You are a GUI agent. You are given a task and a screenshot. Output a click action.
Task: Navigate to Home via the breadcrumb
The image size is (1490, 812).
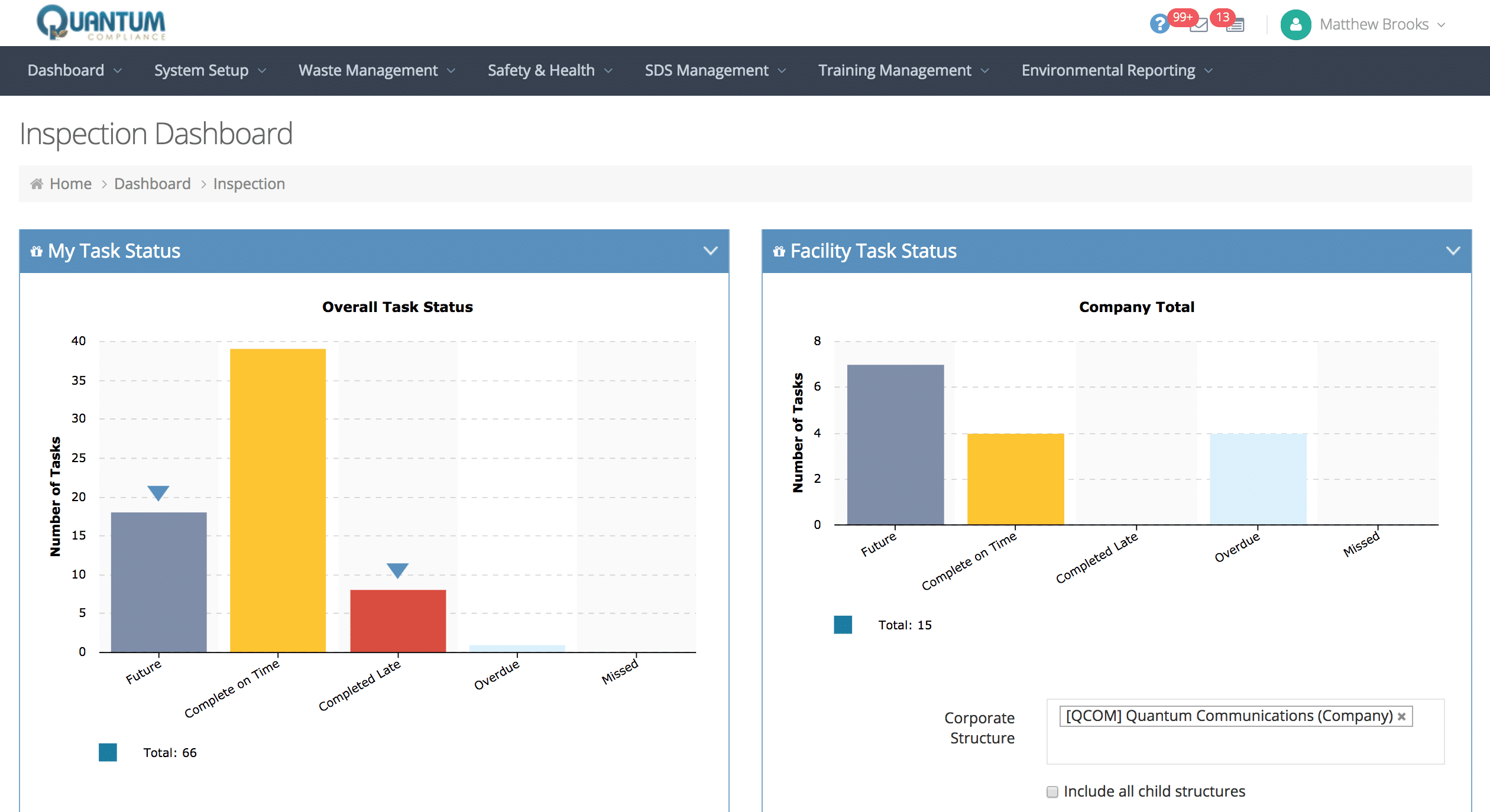[x=70, y=183]
